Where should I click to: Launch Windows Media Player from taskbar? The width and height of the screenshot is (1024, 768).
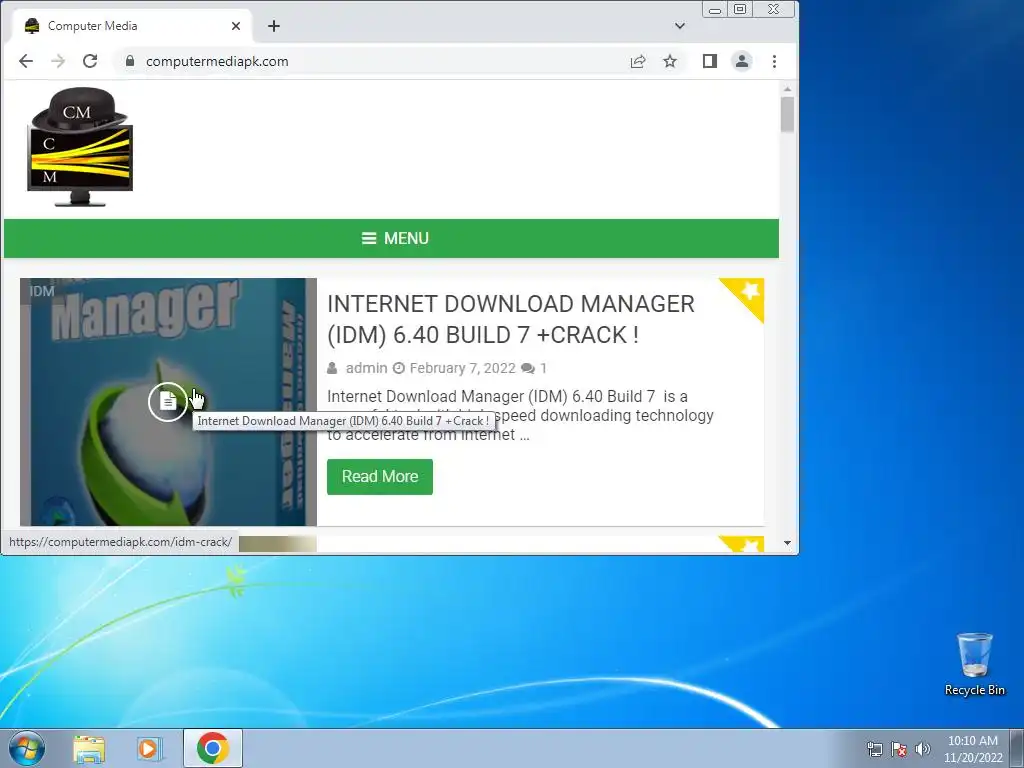click(x=150, y=748)
